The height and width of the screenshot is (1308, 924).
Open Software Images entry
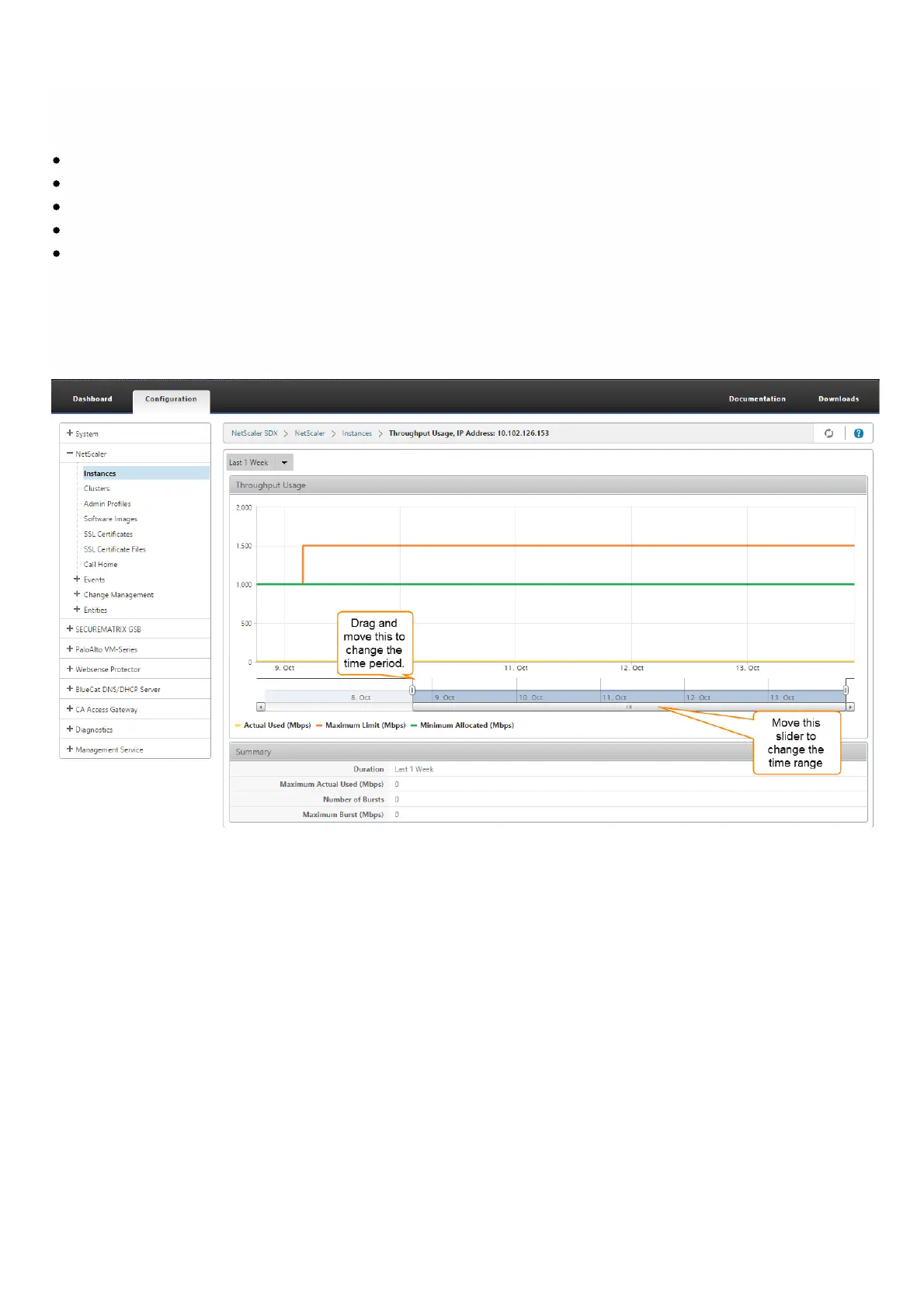[x=110, y=519]
